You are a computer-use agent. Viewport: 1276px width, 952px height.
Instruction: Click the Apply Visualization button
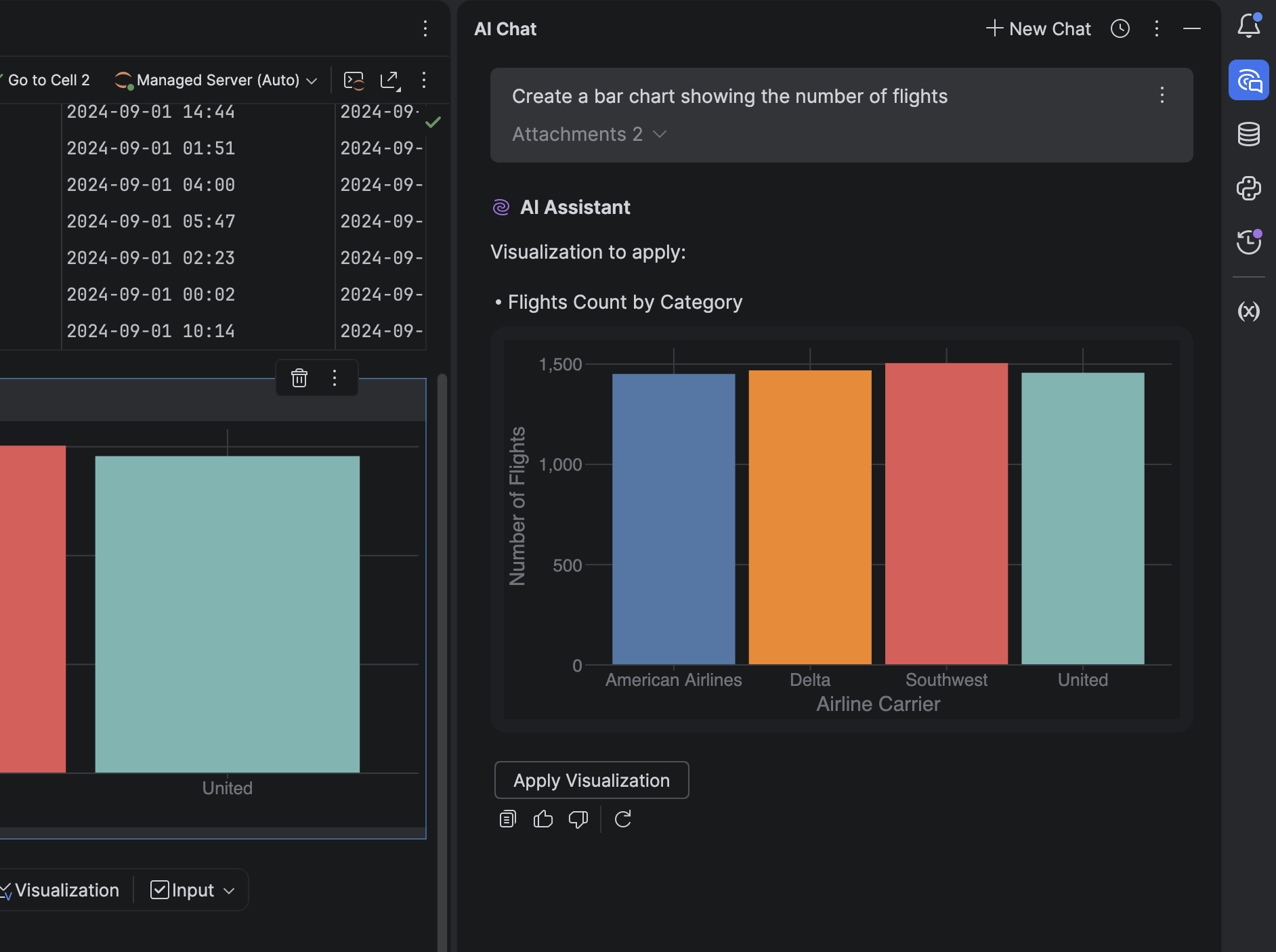tap(591, 780)
